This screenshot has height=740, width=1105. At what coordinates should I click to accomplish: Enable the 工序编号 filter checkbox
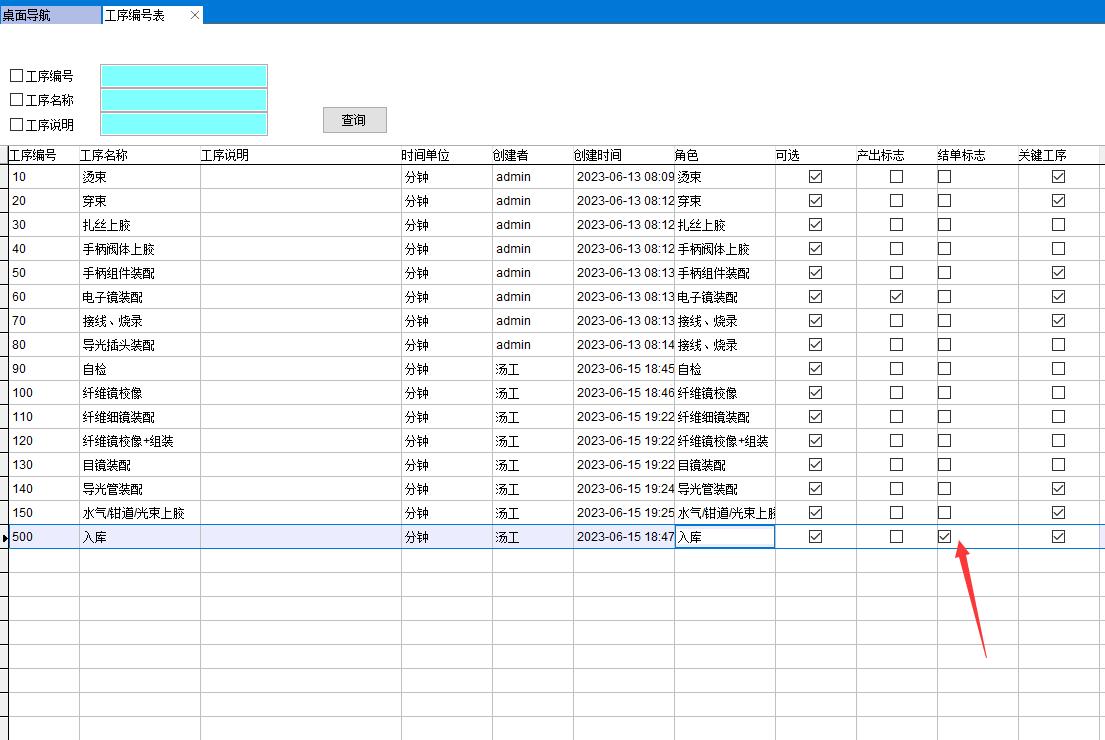point(16,76)
